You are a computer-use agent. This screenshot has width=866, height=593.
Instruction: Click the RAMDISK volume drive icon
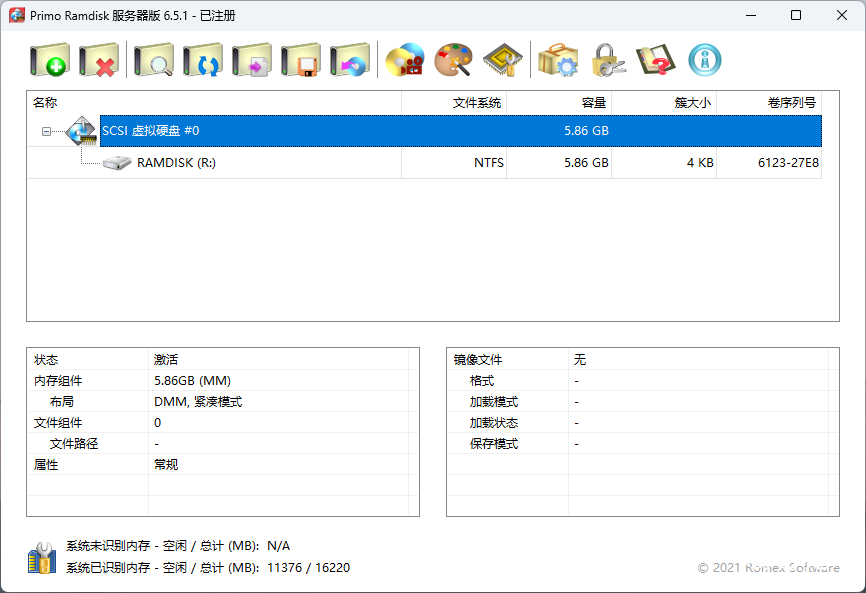click(117, 163)
